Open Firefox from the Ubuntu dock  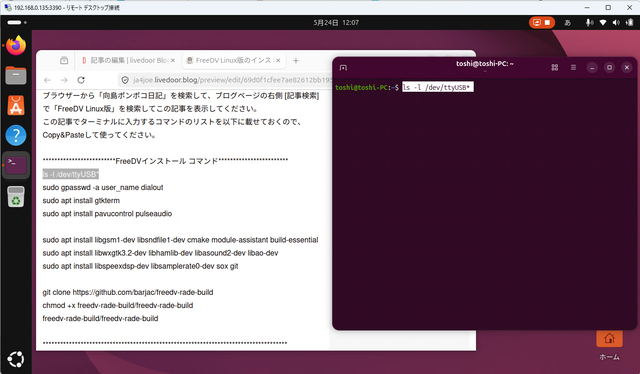[16, 45]
